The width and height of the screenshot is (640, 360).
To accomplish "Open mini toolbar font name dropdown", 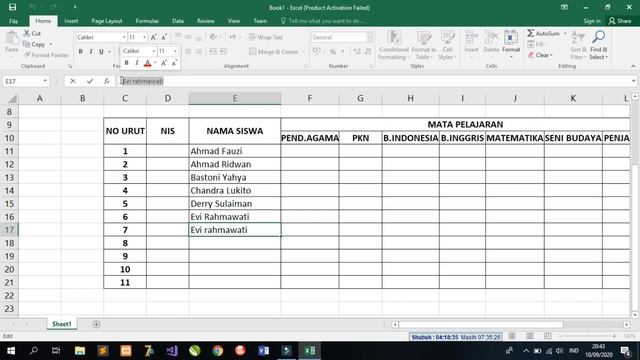I will pyautogui.click(x=153, y=51).
